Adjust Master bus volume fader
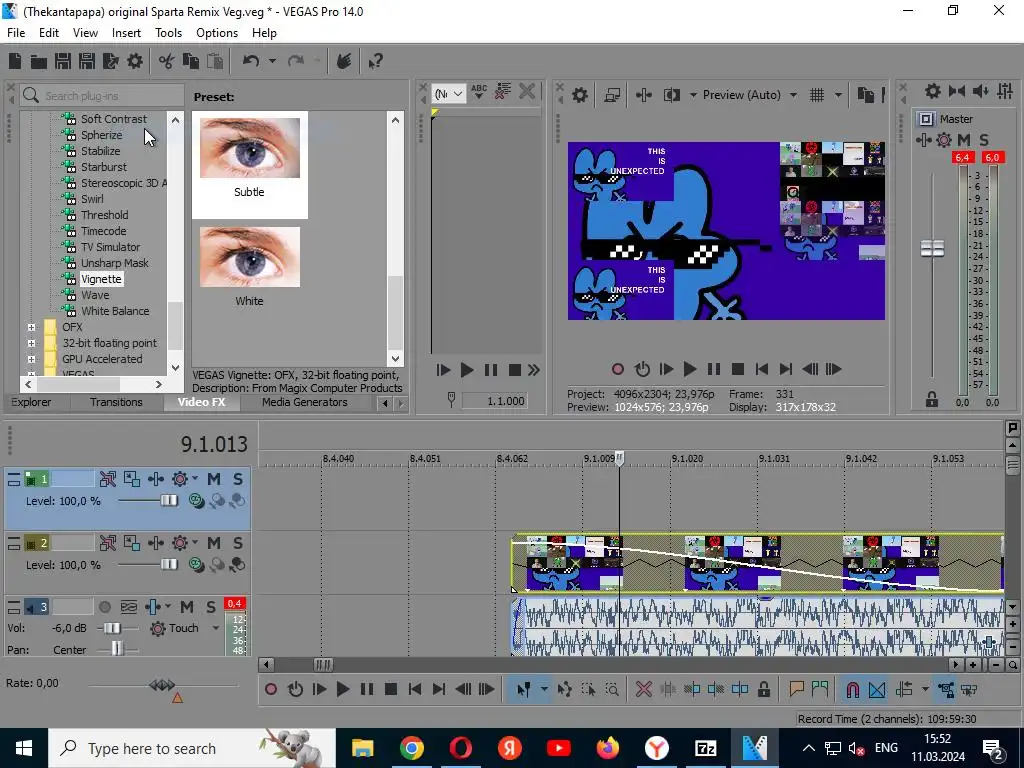Image resolution: width=1024 pixels, height=768 pixels. tap(933, 248)
